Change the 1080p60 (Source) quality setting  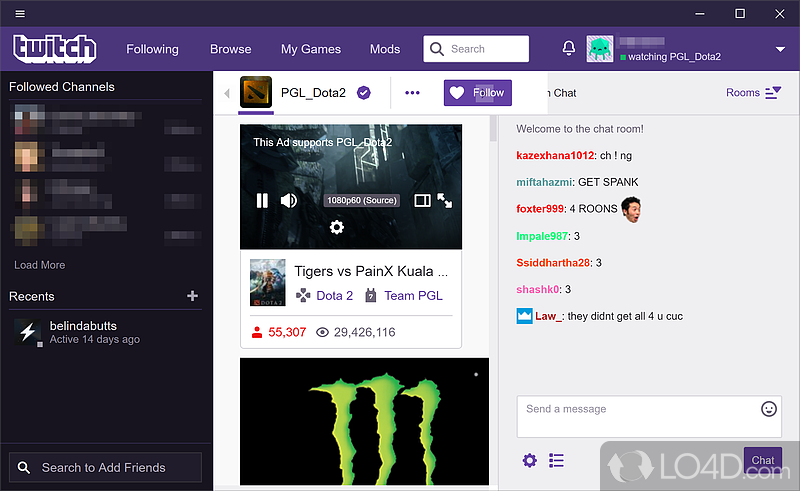pyautogui.click(x=362, y=201)
